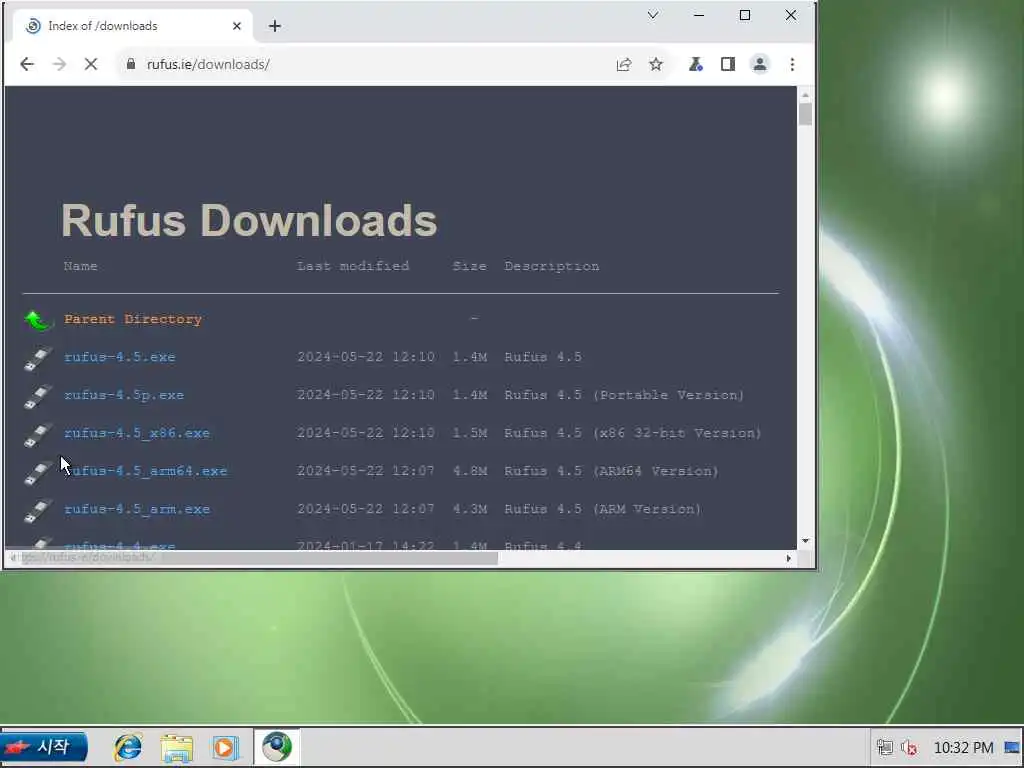This screenshot has height=768, width=1024.
Task: Click the USB icon beside rufus-4.5_x86.exe
Action: pos(38,434)
